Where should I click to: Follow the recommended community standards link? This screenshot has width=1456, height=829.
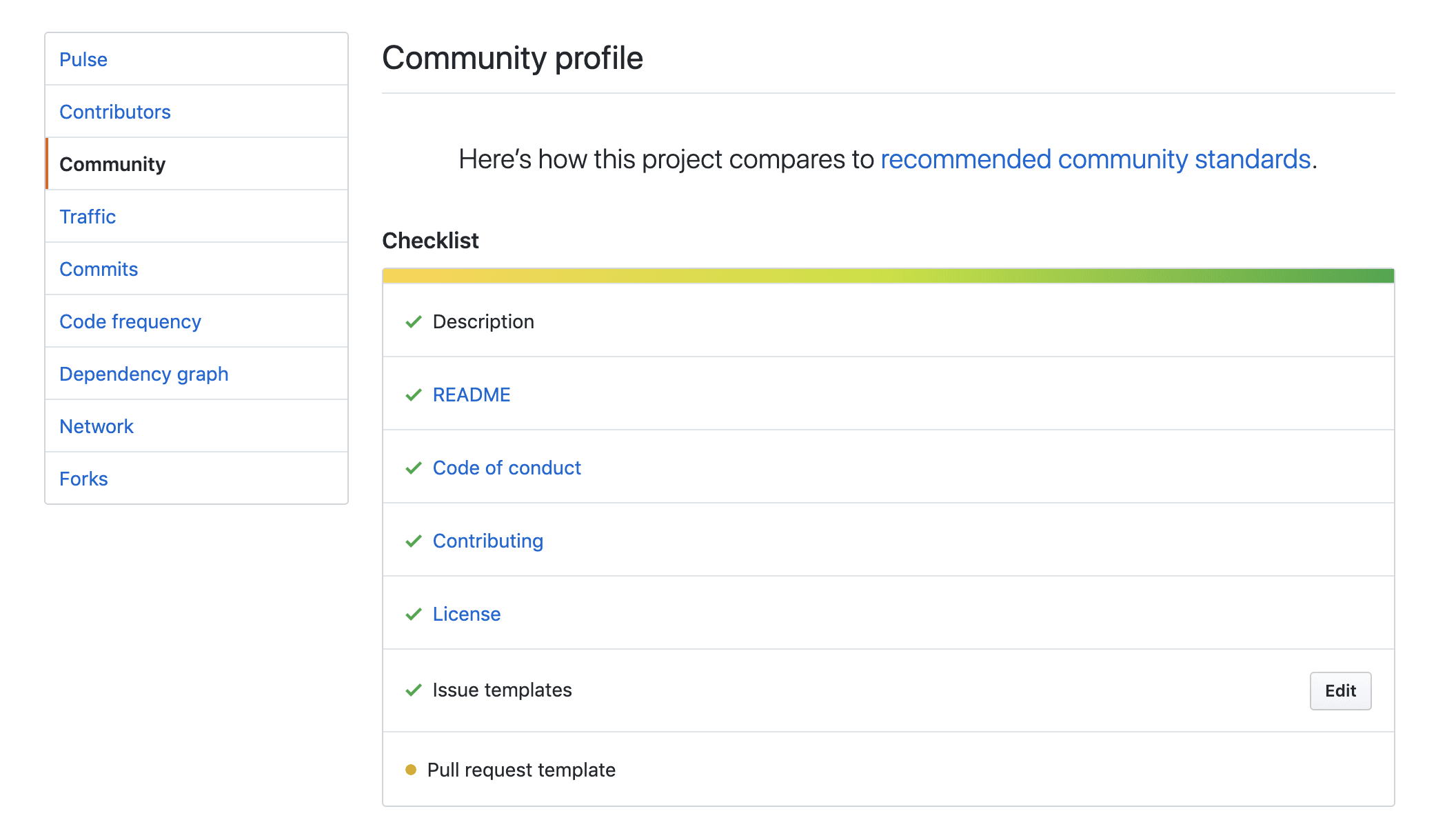click(x=1095, y=159)
